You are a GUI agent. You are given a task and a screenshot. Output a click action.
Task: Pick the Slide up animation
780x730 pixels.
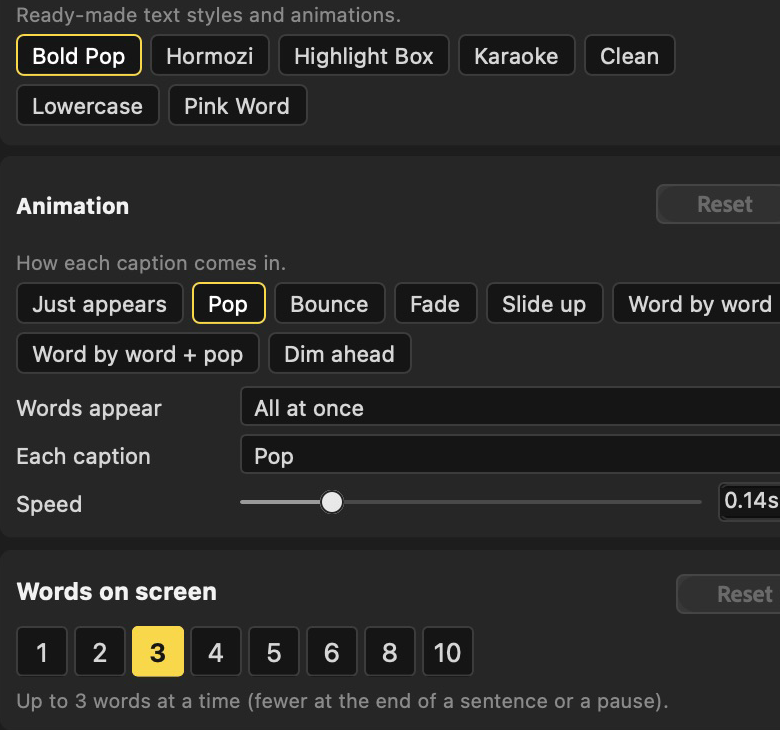coord(544,304)
